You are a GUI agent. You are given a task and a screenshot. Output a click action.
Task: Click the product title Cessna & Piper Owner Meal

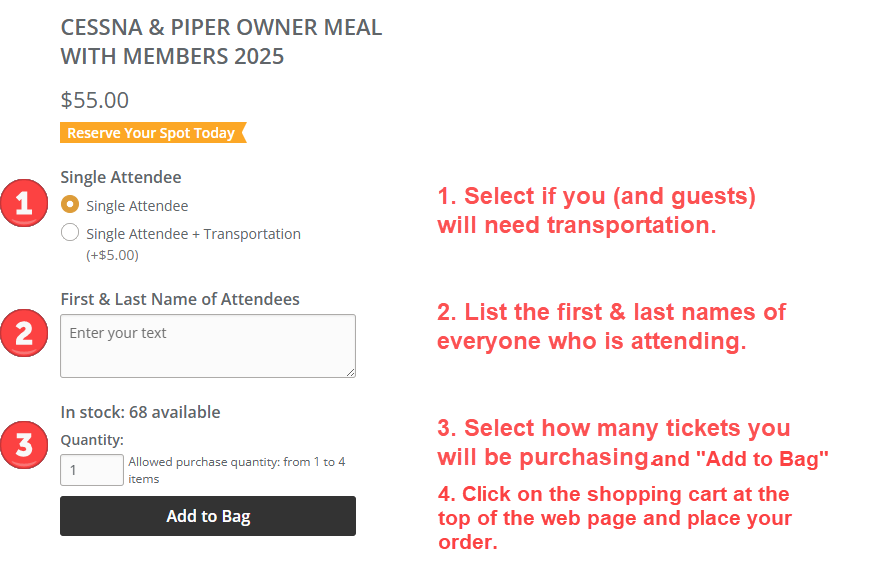pos(222,42)
